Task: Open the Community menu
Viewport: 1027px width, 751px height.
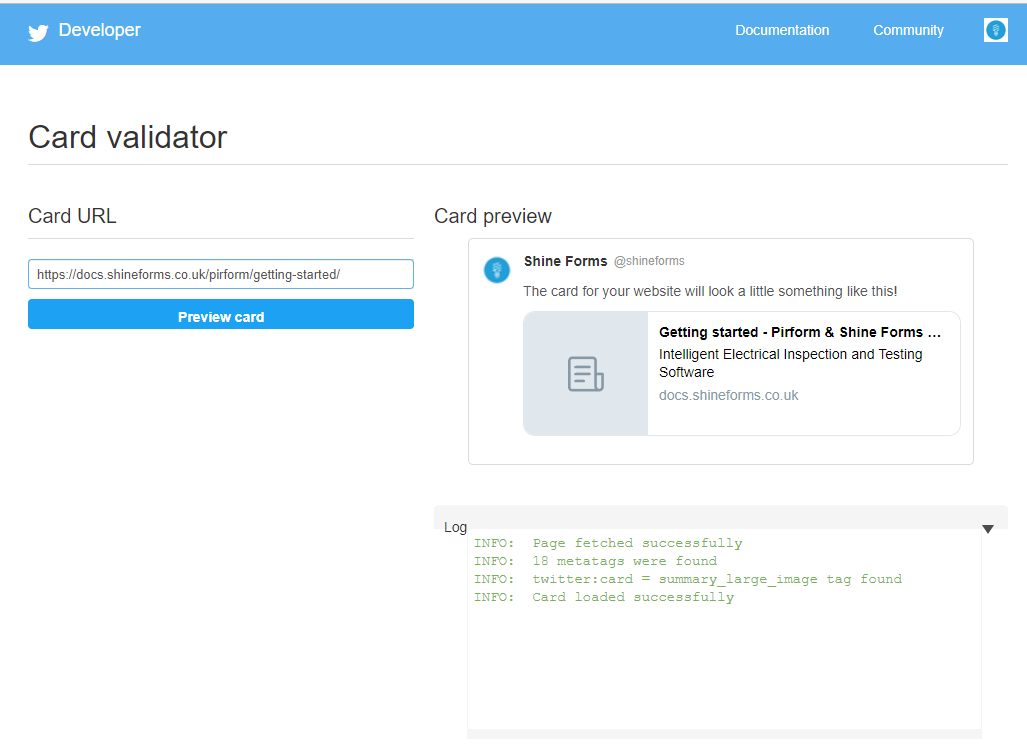Action: click(x=908, y=30)
